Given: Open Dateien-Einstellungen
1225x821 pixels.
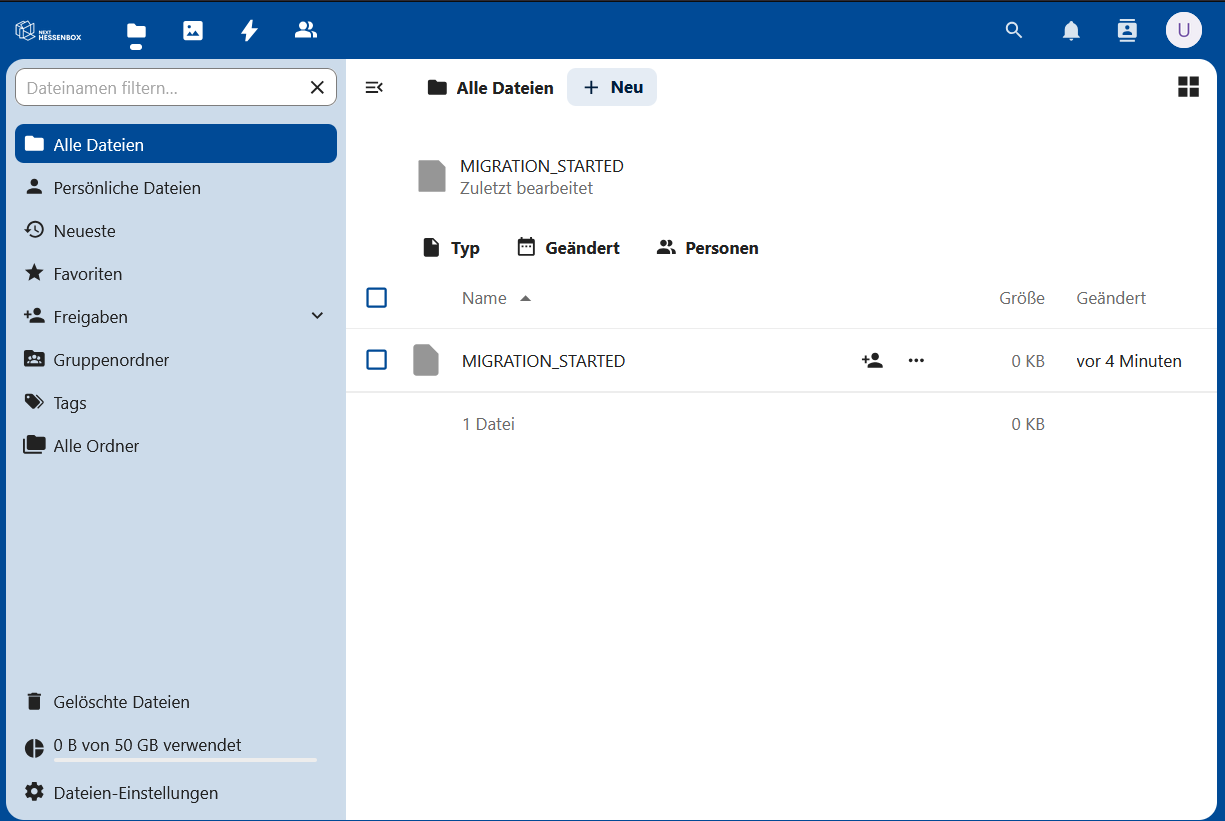Looking at the screenshot, I should pyautogui.click(x=135, y=793).
